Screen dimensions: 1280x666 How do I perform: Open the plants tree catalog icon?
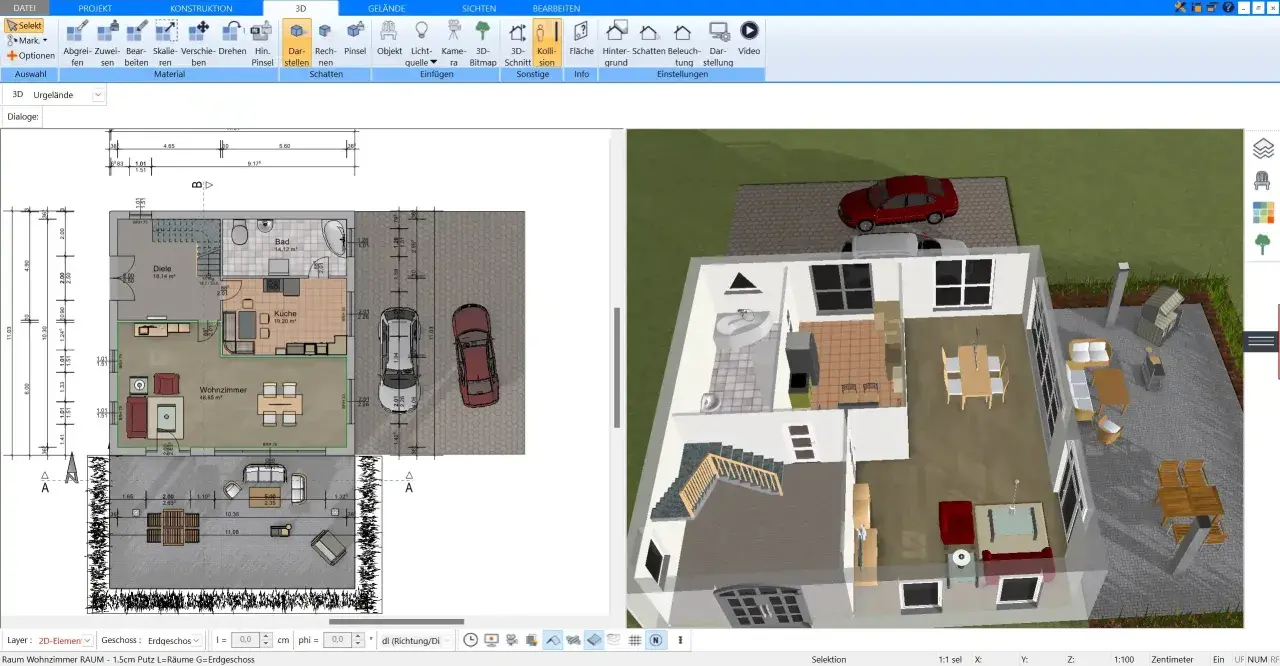pos(1263,244)
